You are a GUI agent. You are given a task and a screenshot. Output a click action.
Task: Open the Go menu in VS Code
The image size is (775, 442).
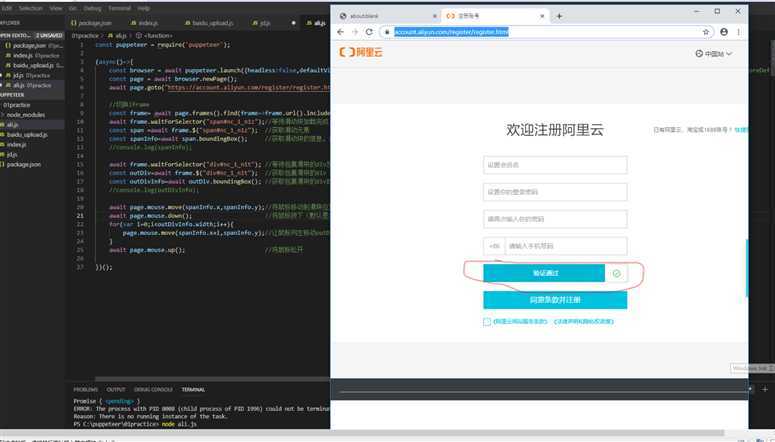(73, 8)
